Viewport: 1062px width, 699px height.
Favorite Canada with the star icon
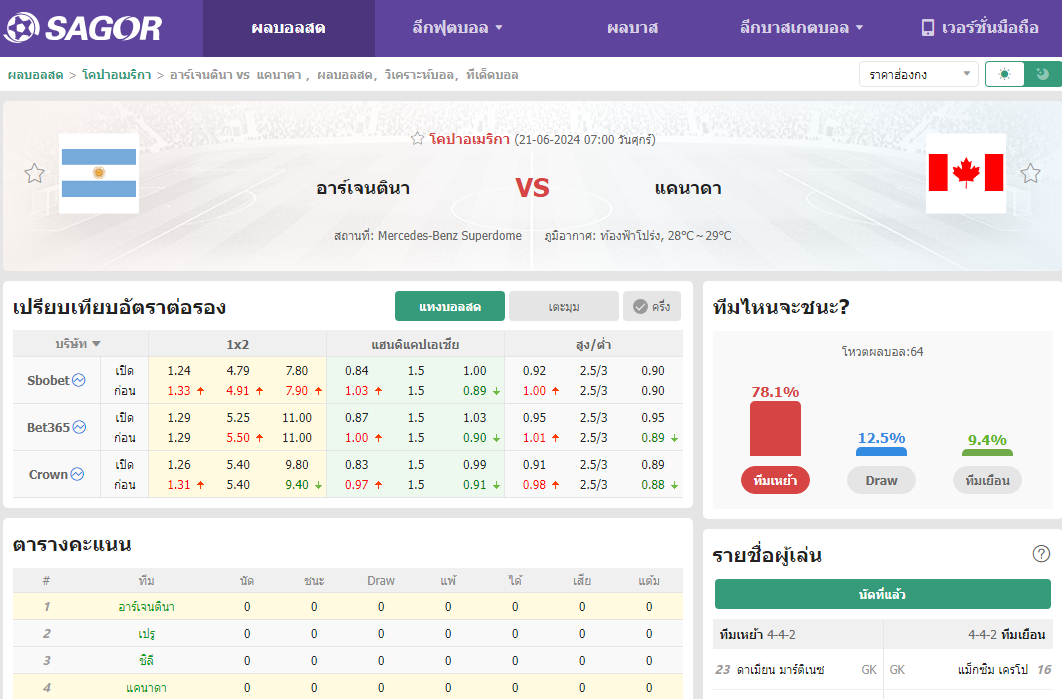(x=1030, y=173)
